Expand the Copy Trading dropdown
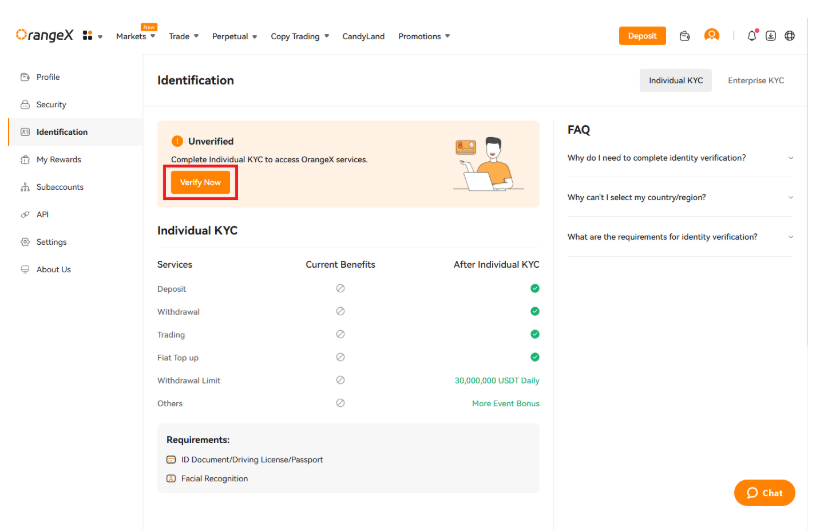This screenshot has height=532, width=828. pos(300,37)
